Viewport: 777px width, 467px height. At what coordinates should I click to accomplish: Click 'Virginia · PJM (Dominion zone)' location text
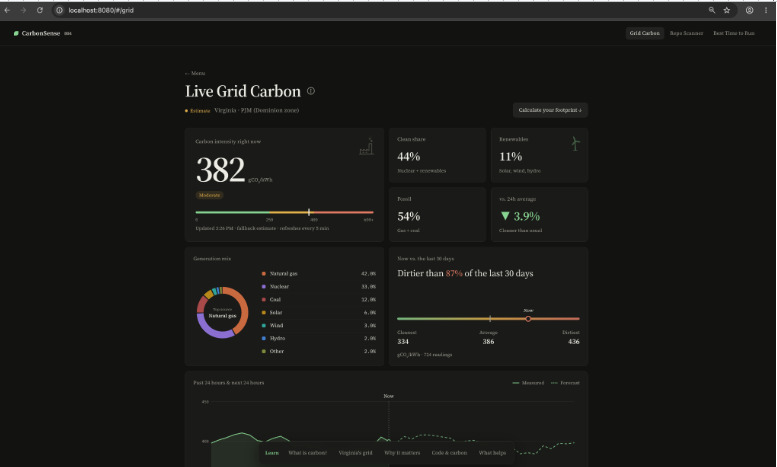tap(257, 111)
